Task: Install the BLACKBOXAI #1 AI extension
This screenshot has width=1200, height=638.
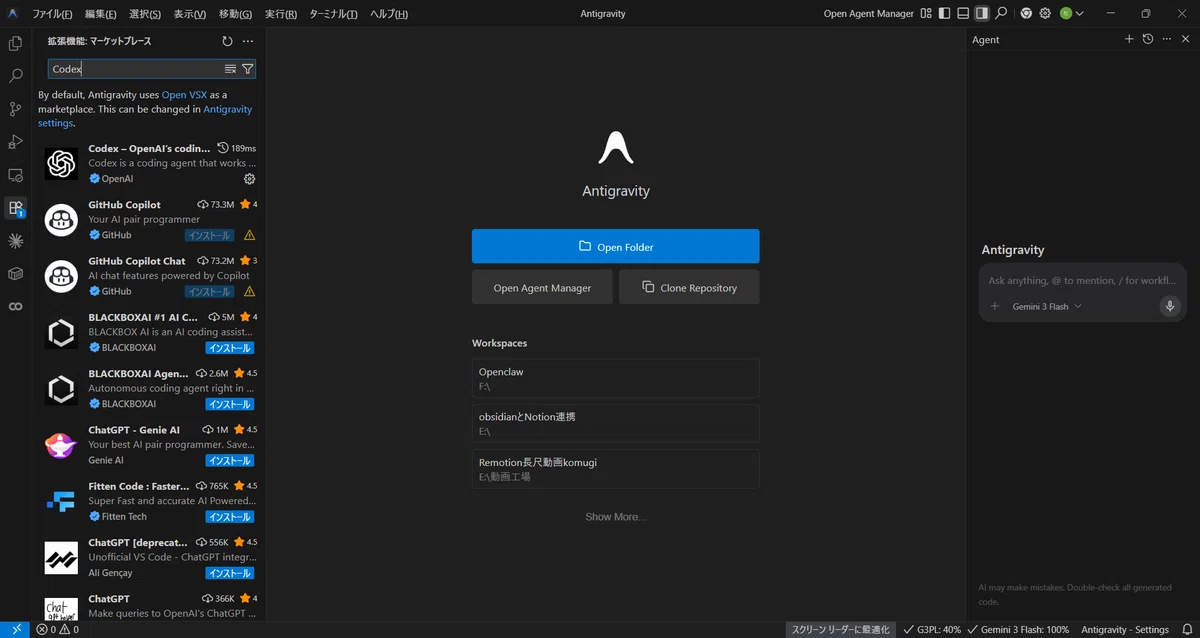Action: point(229,348)
